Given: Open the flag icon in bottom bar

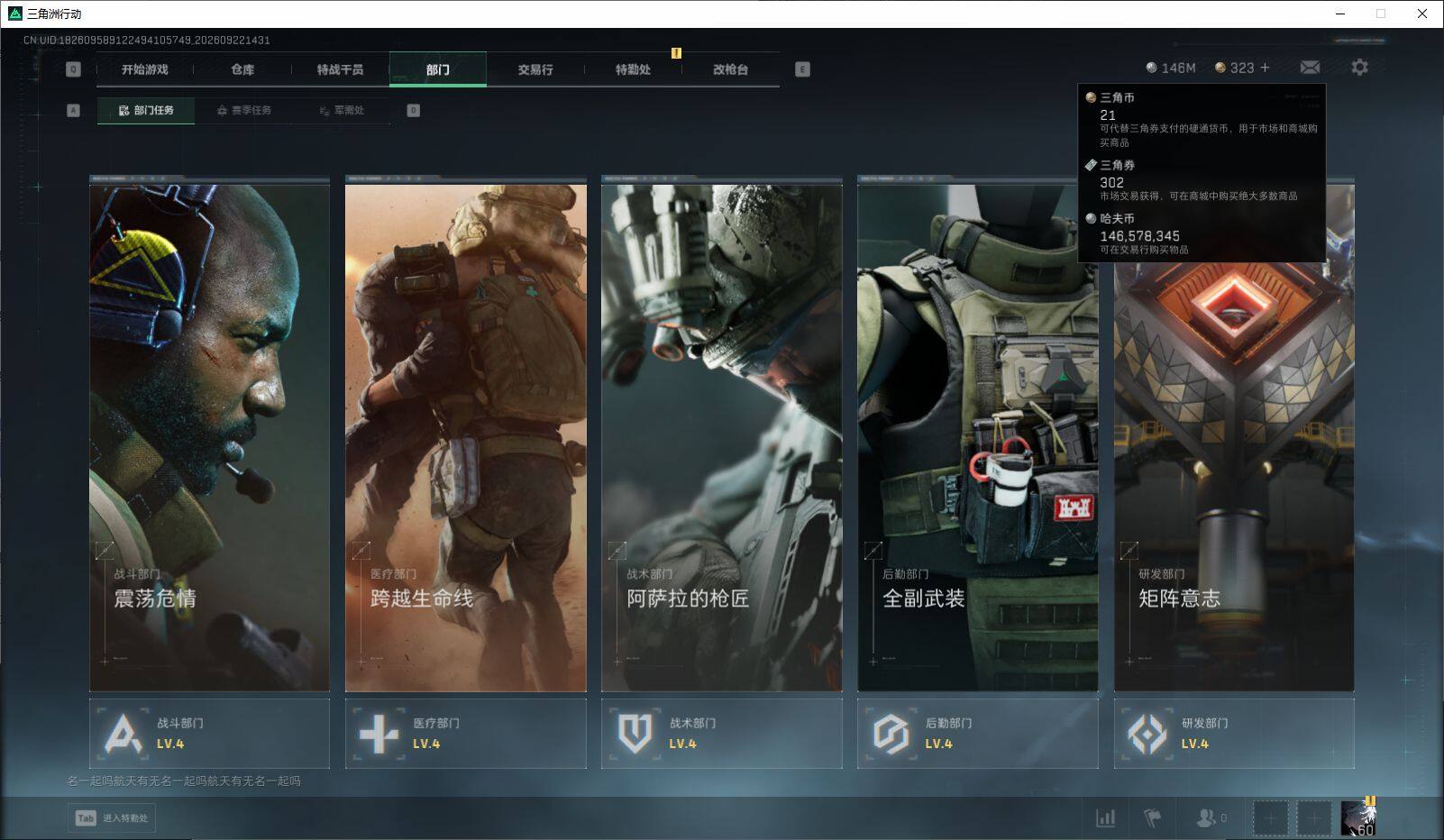Looking at the screenshot, I should click(1152, 818).
